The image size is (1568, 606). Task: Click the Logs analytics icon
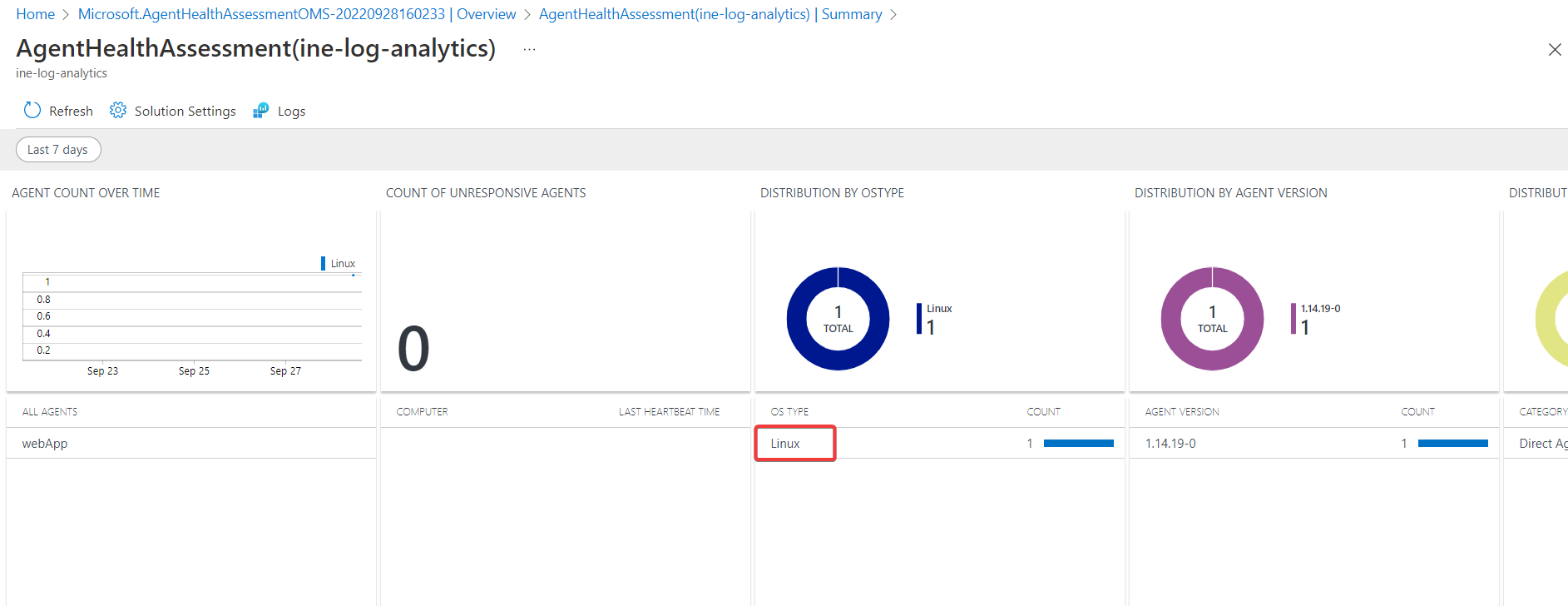pyautogui.click(x=261, y=111)
